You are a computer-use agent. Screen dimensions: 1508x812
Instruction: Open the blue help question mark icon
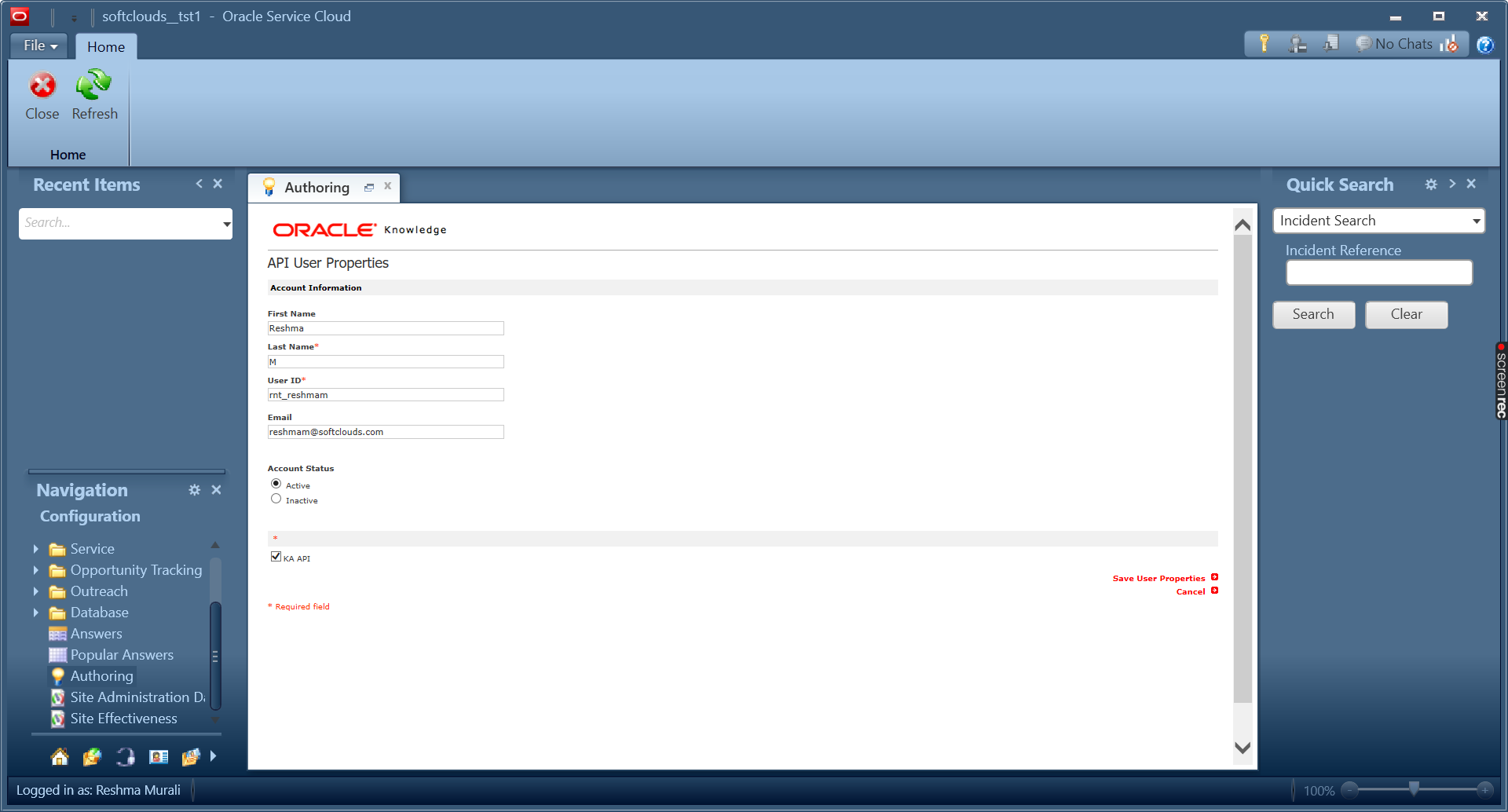[1484, 45]
